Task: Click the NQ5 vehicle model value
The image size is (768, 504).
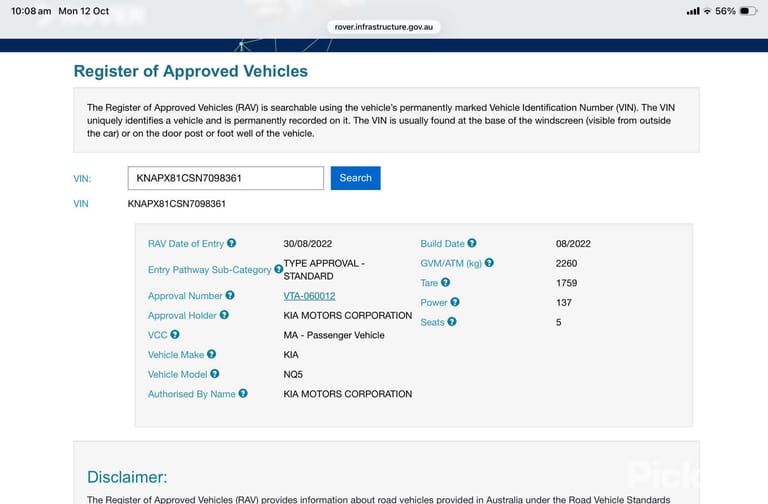Action: [x=293, y=374]
